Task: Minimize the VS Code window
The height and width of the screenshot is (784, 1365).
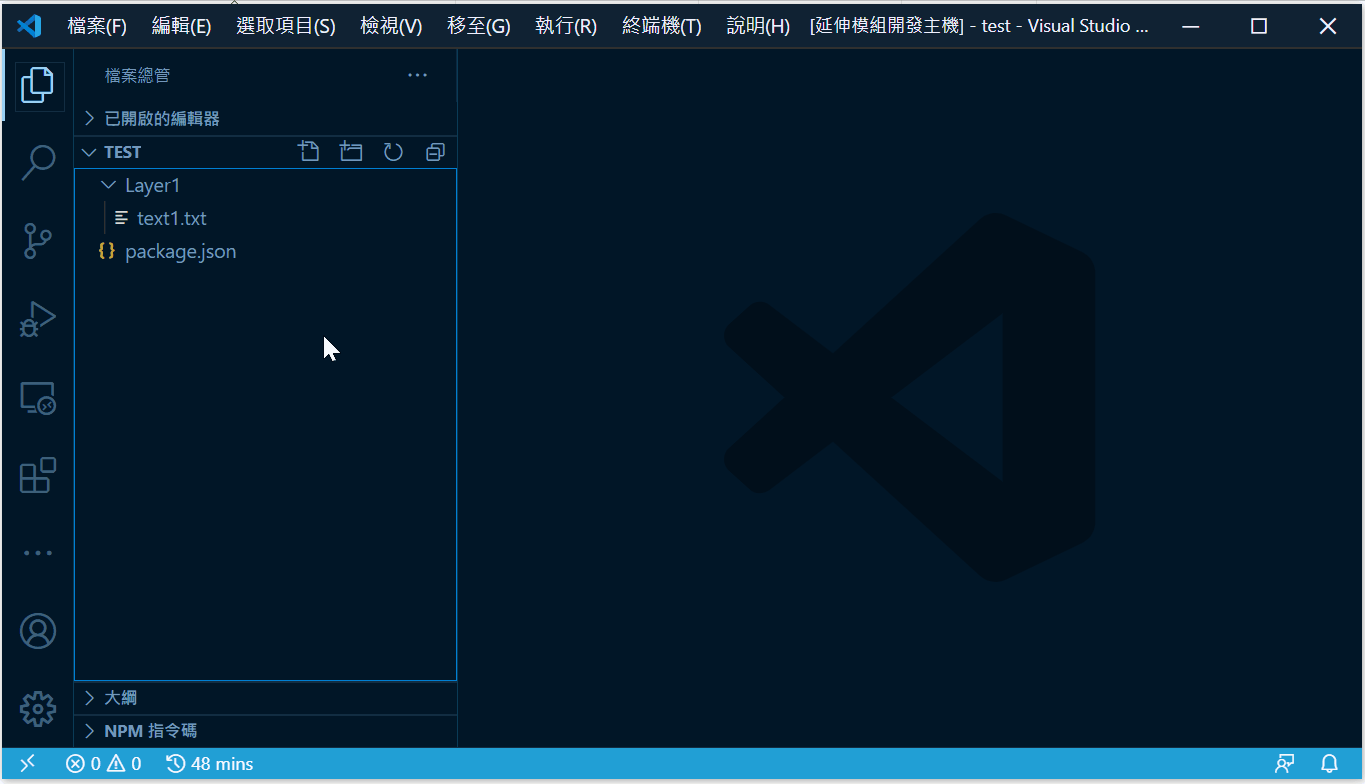Action: tap(1190, 26)
